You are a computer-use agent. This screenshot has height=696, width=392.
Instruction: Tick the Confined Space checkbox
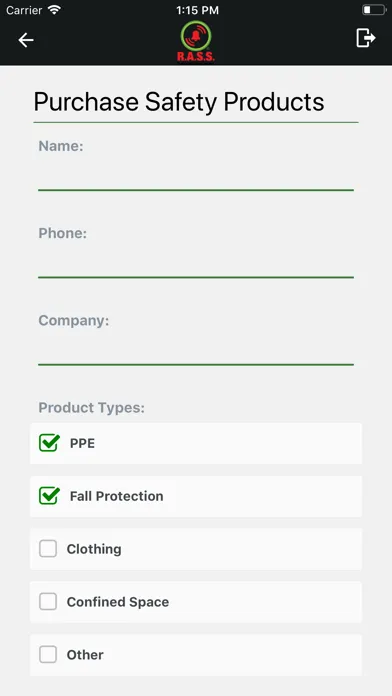pos(48,601)
